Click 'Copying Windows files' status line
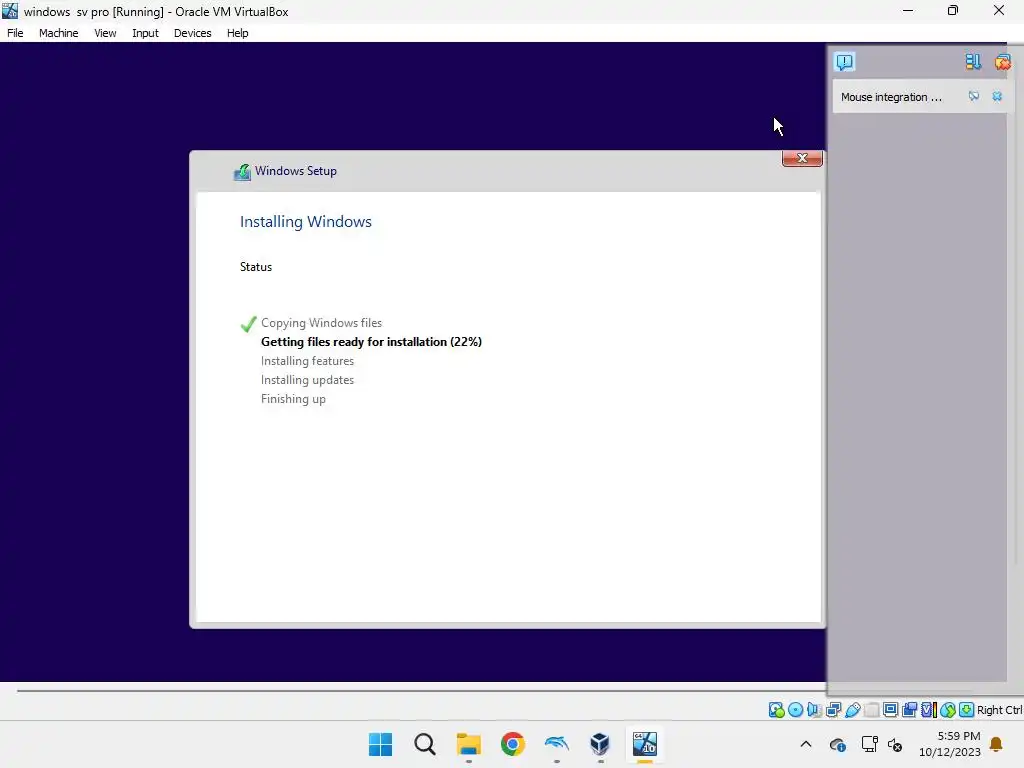The width and height of the screenshot is (1024, 768). click(x=321, y=323)
